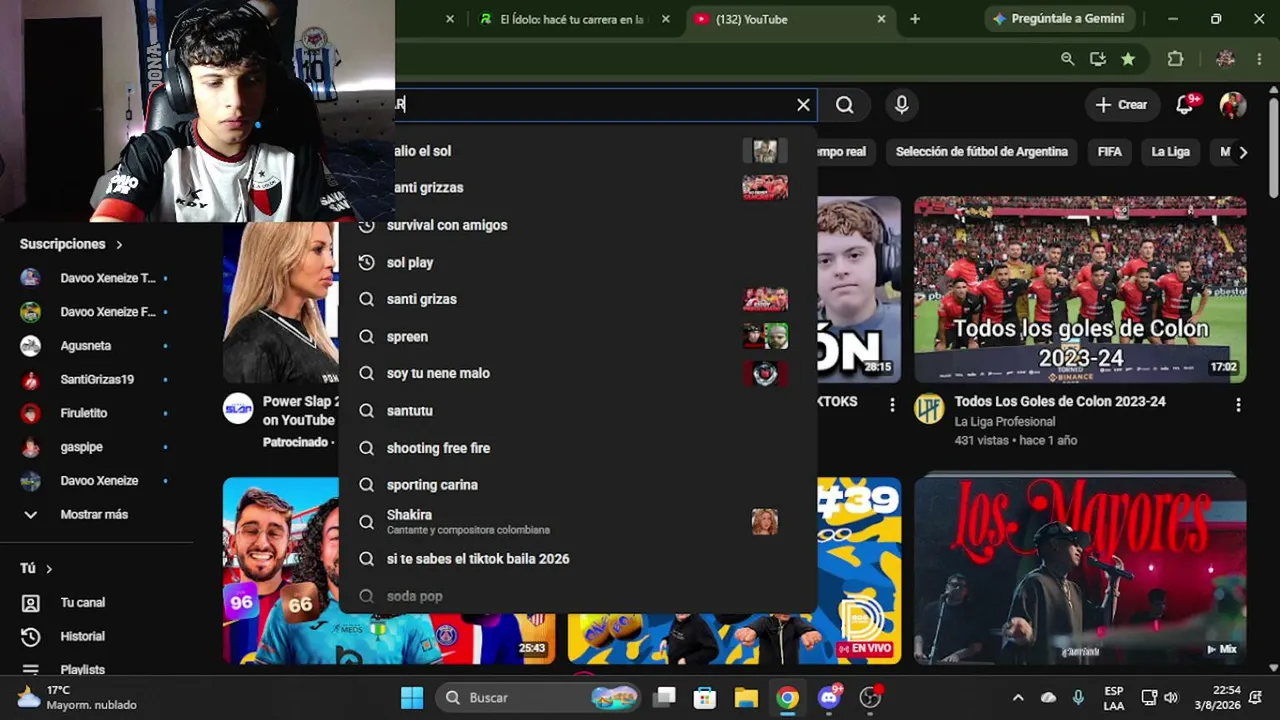Click the Crear button

pos(1122,105)
